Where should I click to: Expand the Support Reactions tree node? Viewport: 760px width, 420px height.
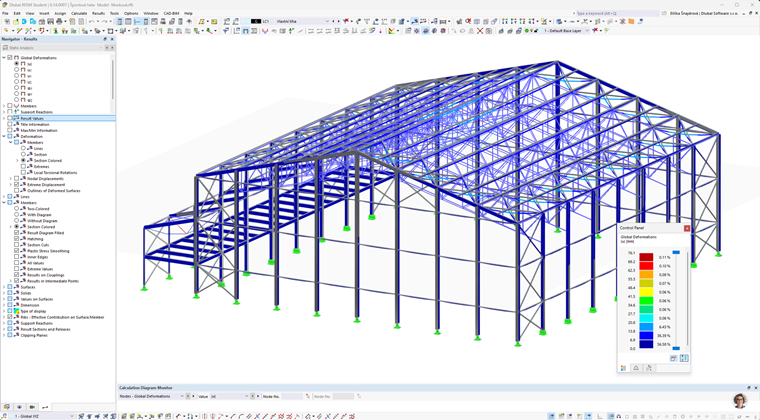pos(4,112)
